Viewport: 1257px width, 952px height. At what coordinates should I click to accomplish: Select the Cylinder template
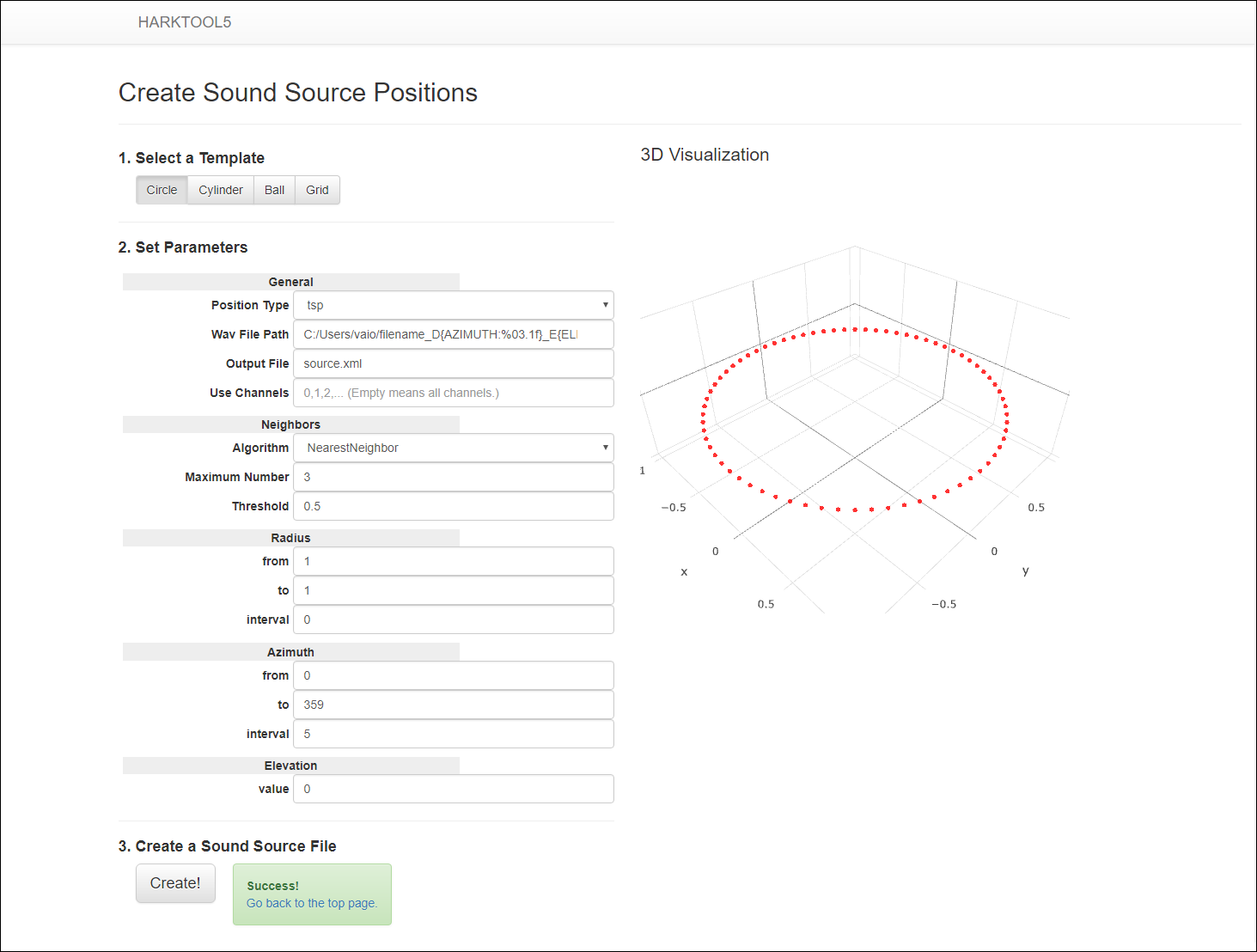(x=221, y=190)
